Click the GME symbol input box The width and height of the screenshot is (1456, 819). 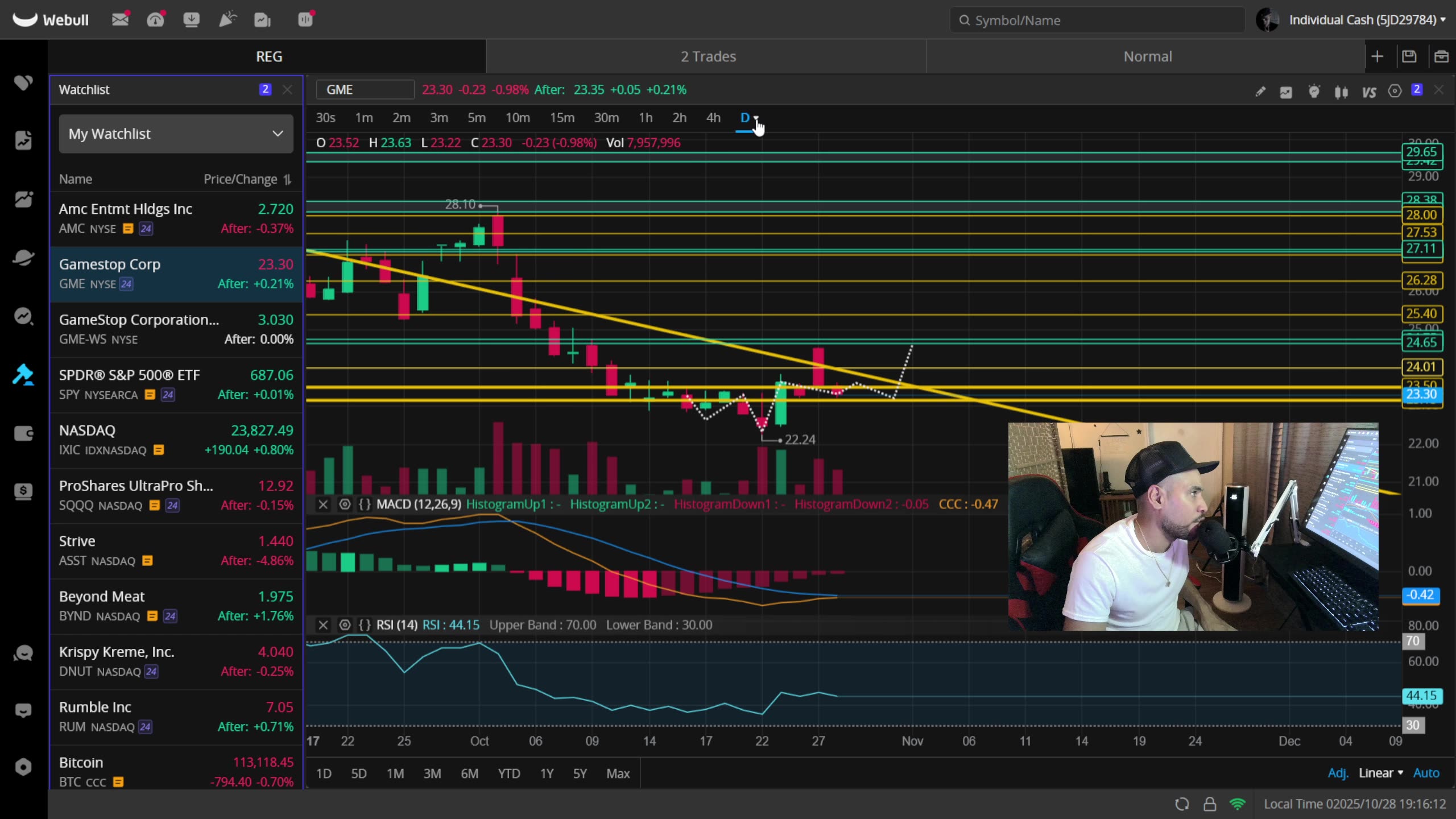click(365, 90)
